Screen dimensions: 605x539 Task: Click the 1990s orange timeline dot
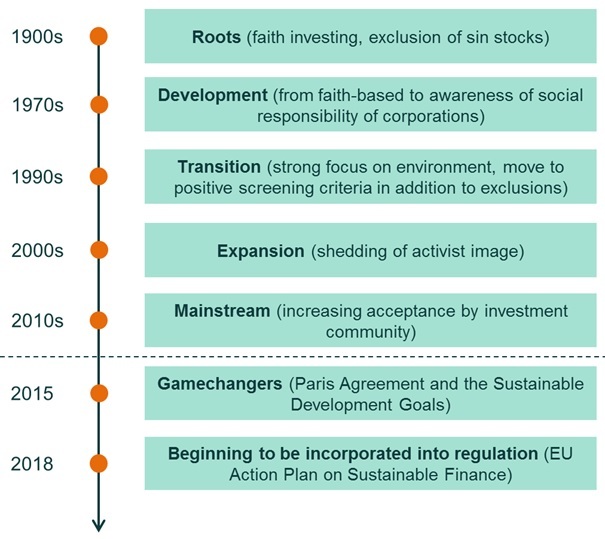coord(99,177)
